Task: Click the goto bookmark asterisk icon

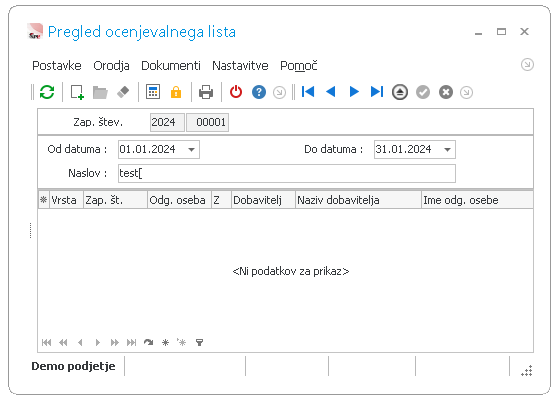Action: point(182,342)
